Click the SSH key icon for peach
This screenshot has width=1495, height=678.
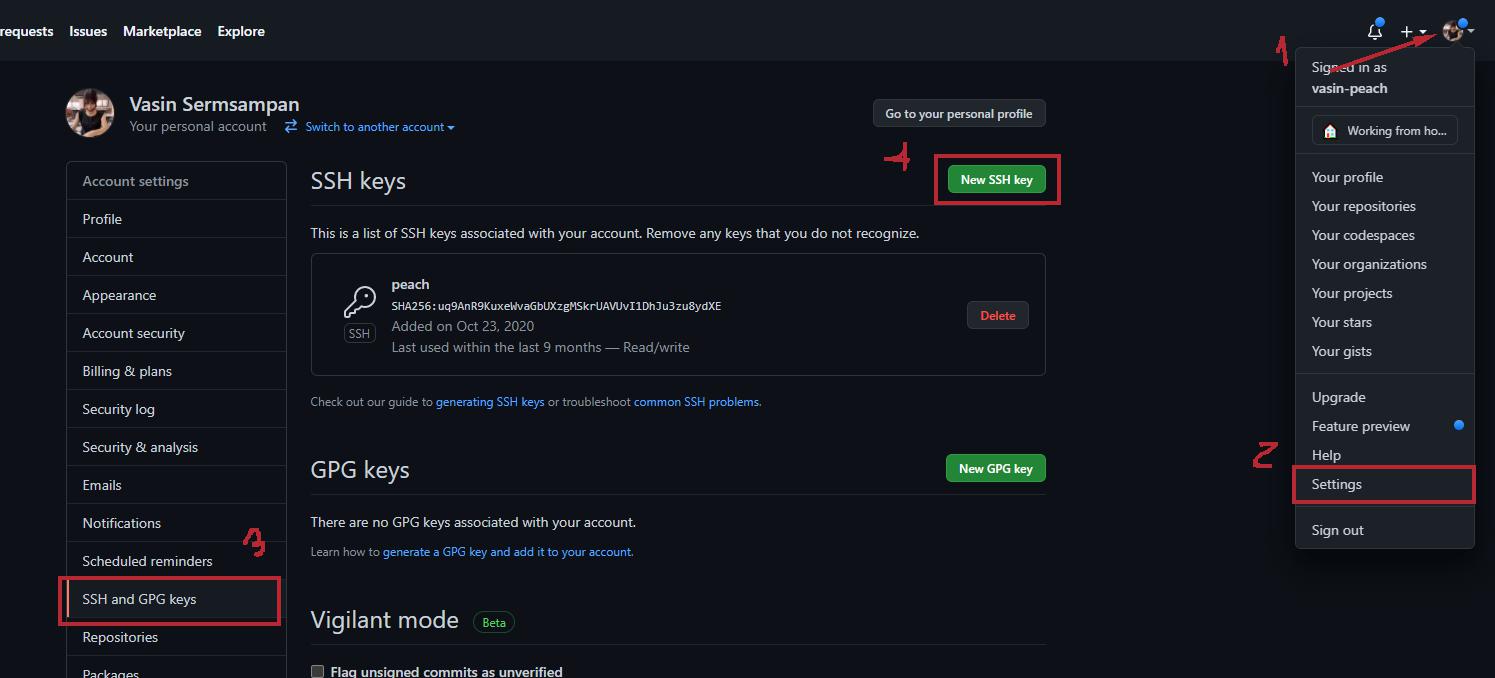click(x=359, y=301)
